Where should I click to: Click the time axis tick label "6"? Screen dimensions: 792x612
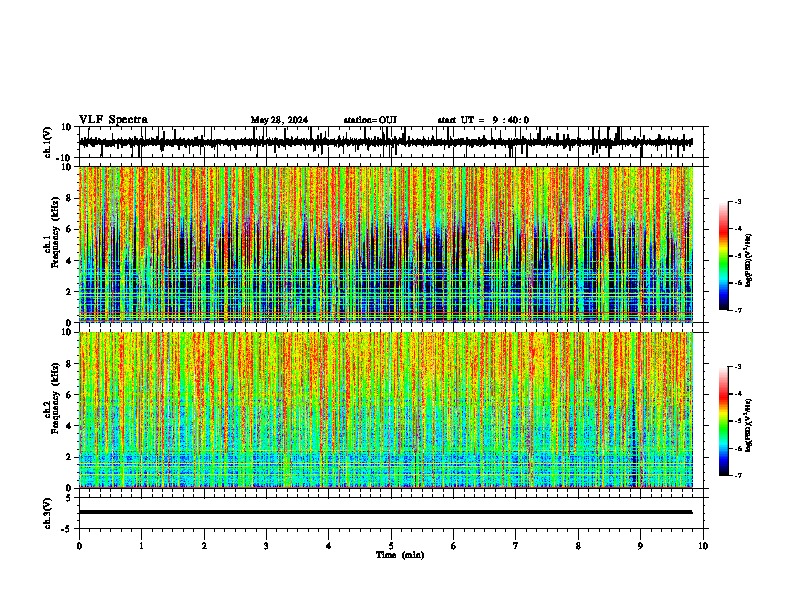(454, 546)
